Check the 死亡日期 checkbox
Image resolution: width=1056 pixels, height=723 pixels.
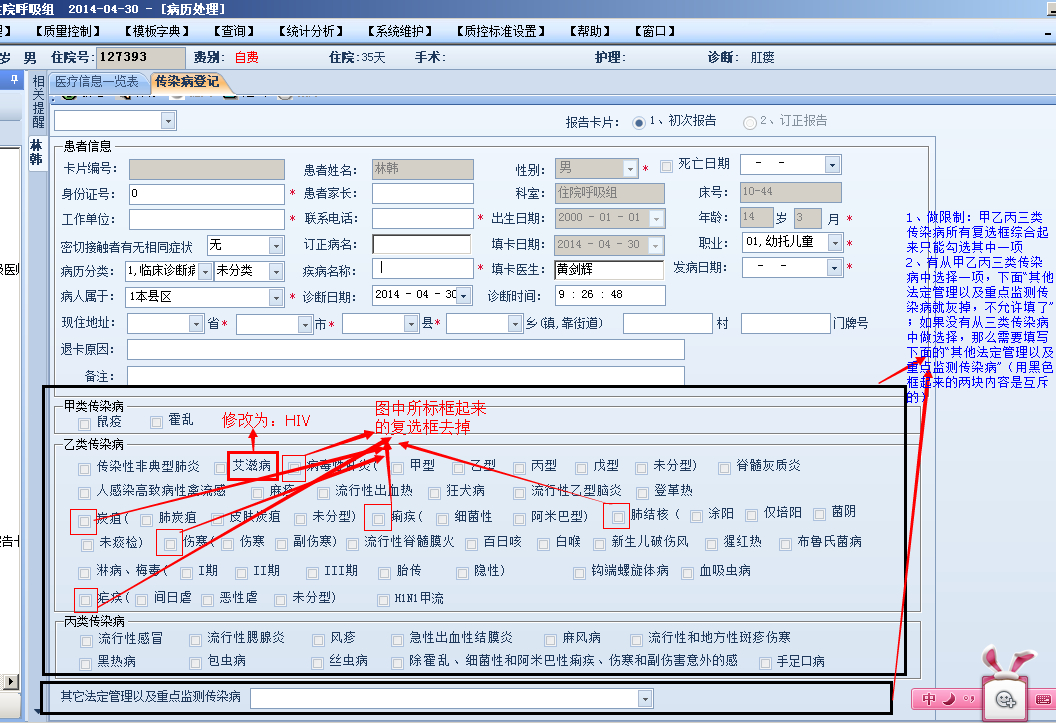coord(666,166)
